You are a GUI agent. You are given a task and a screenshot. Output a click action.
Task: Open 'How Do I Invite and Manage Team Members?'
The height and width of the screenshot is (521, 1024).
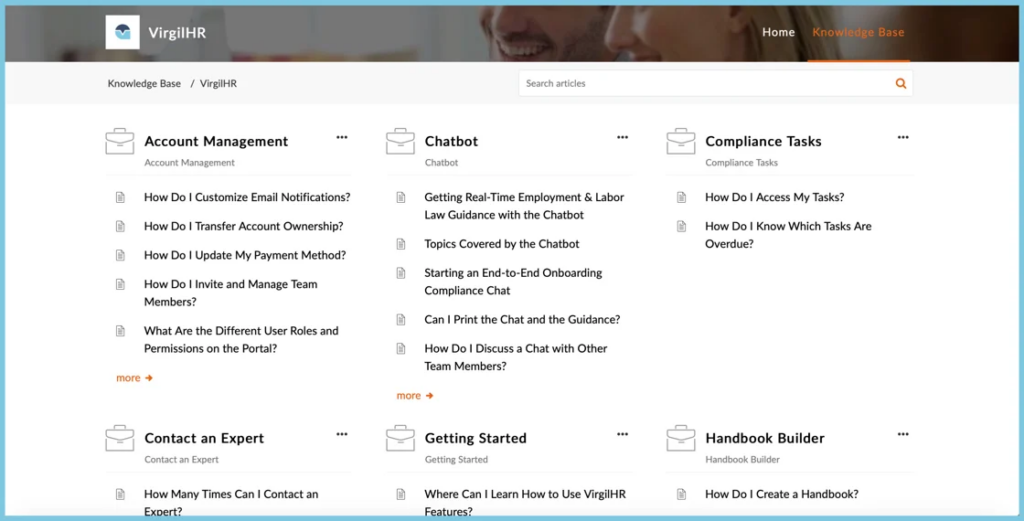(x=231, y=293)
